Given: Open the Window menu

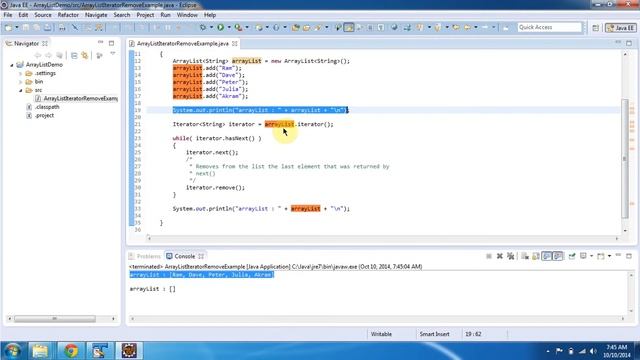Looking at the screenshot, I should coord(187,15).
